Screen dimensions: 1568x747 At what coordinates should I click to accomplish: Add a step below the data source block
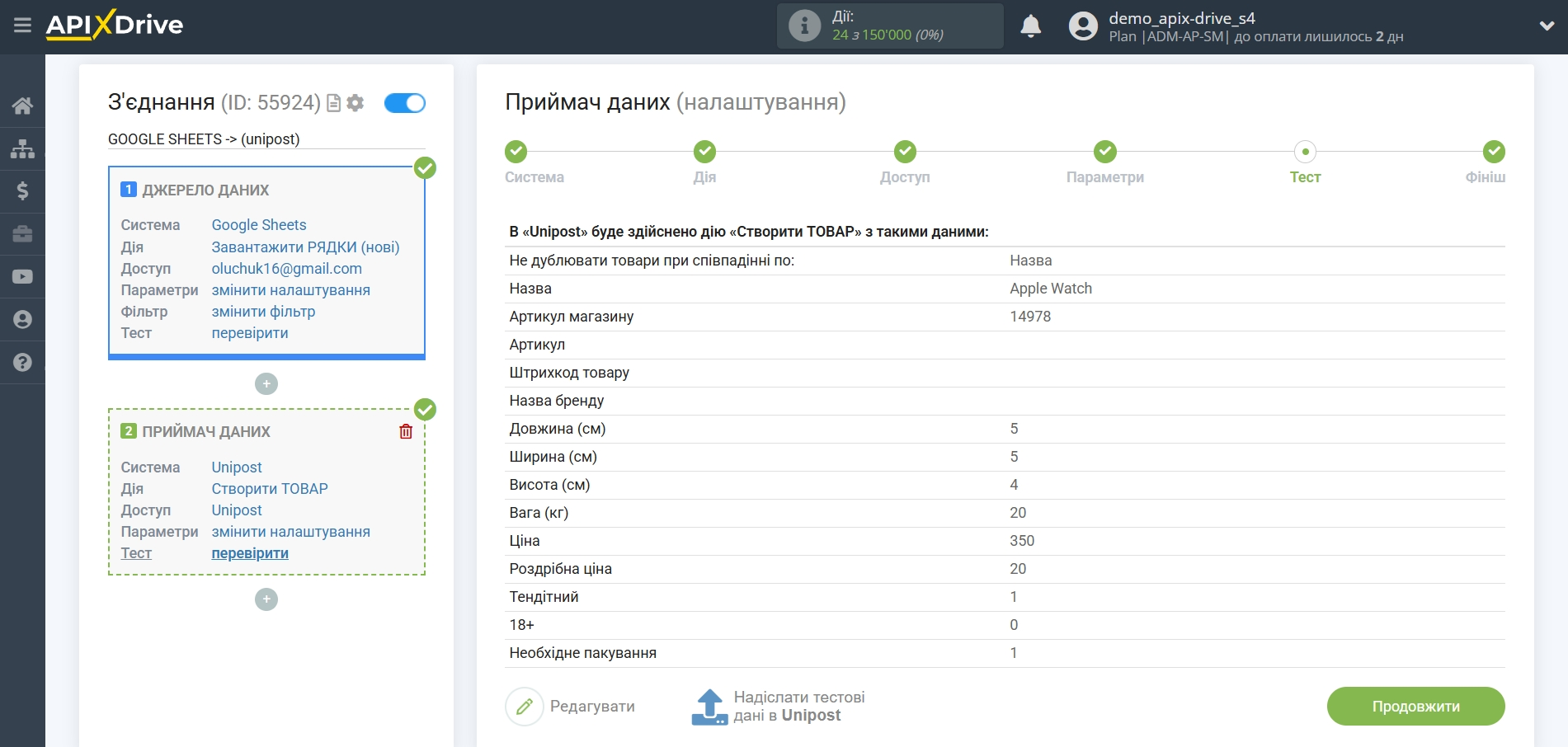coord(266,384)
